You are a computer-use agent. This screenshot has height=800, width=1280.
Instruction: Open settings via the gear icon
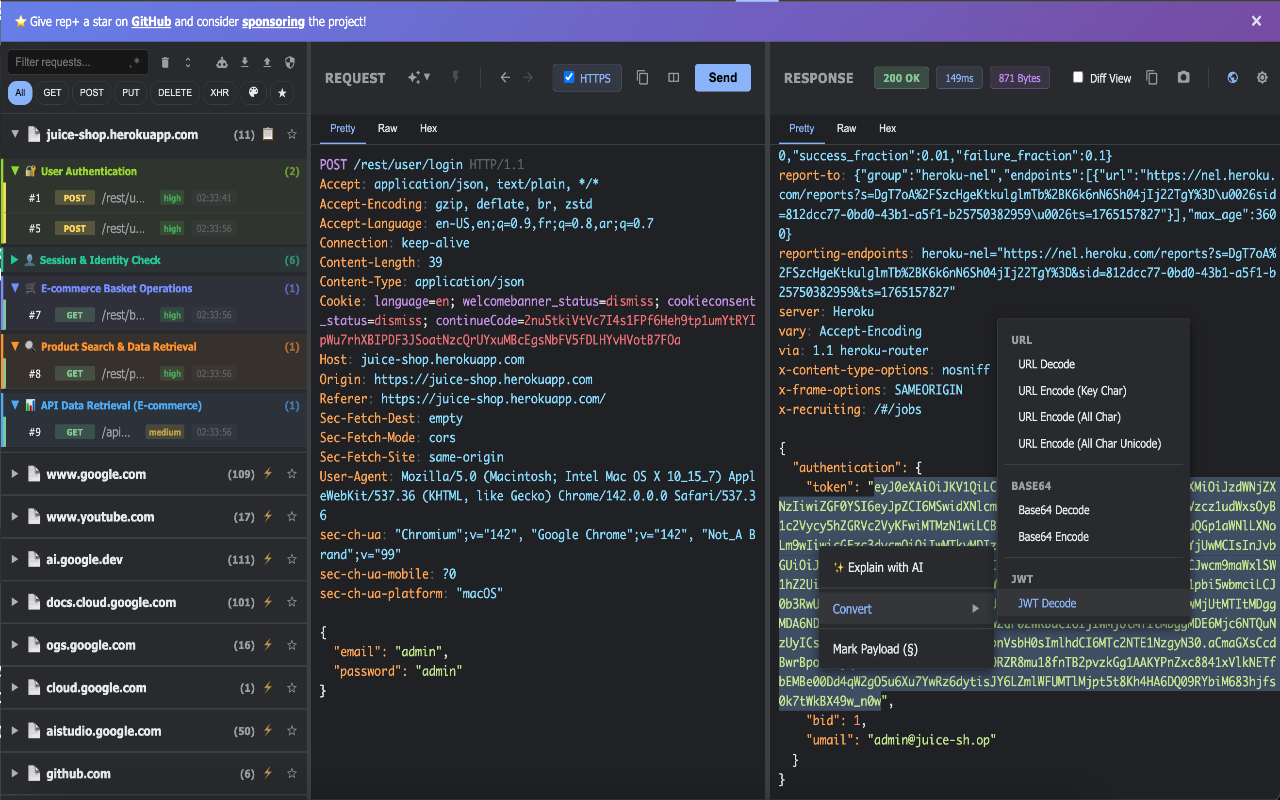1262,78
